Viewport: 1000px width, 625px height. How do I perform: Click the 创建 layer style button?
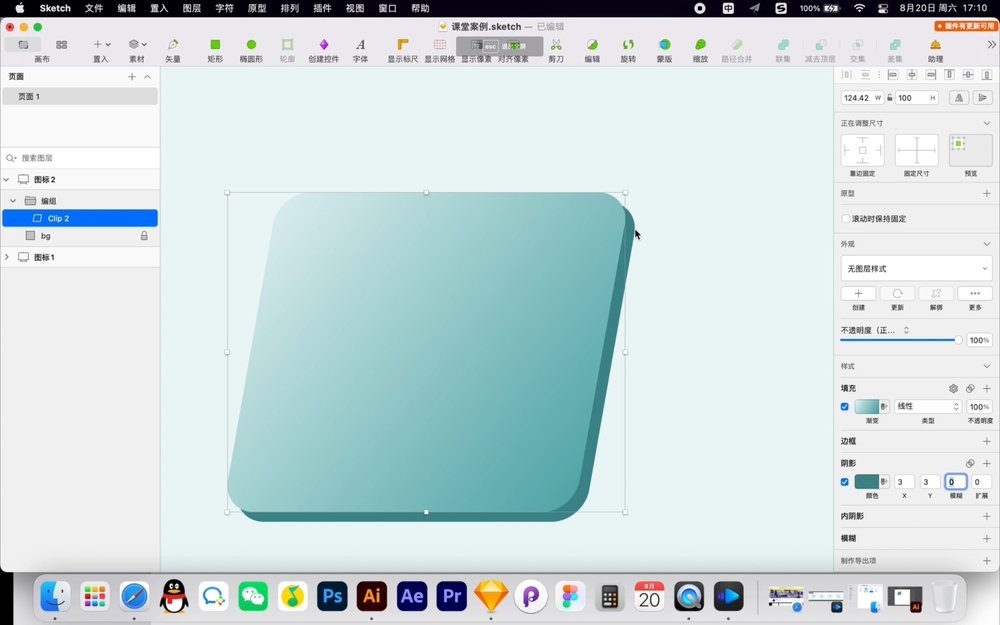click(858, 293)
